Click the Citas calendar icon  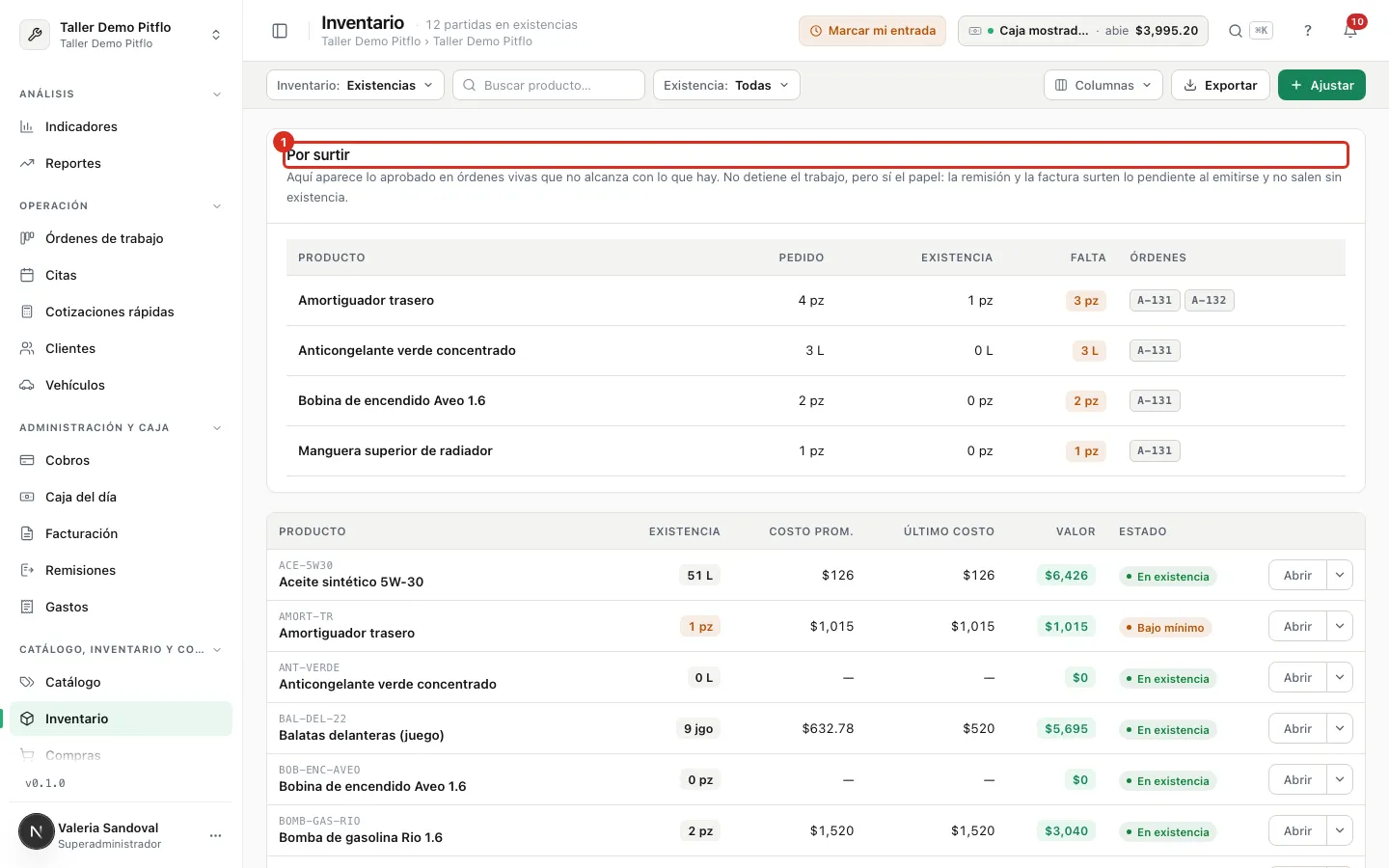tap(27, 275)
